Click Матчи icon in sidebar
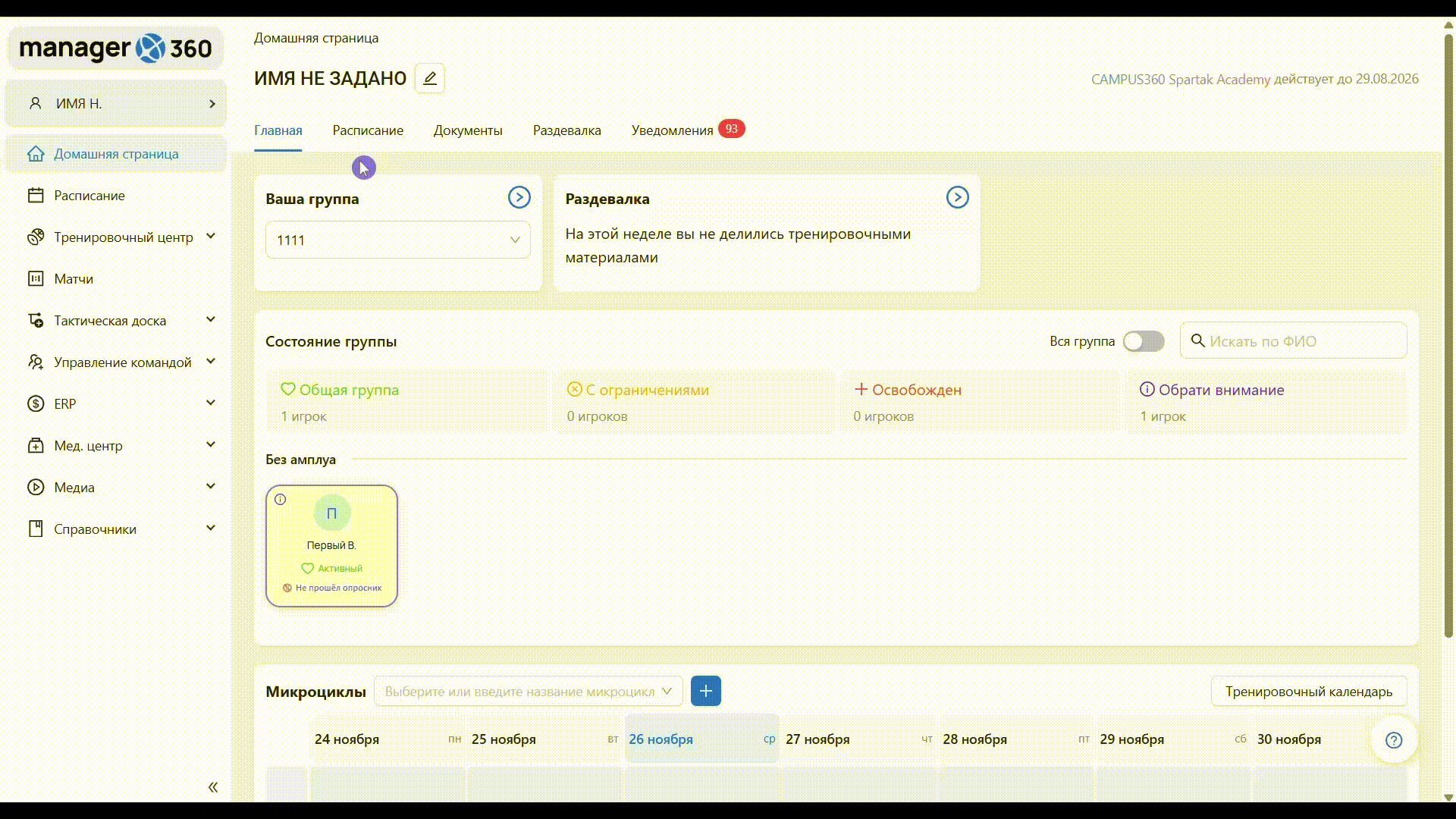This screenshot has width=1456, height=819. [36, 279]
